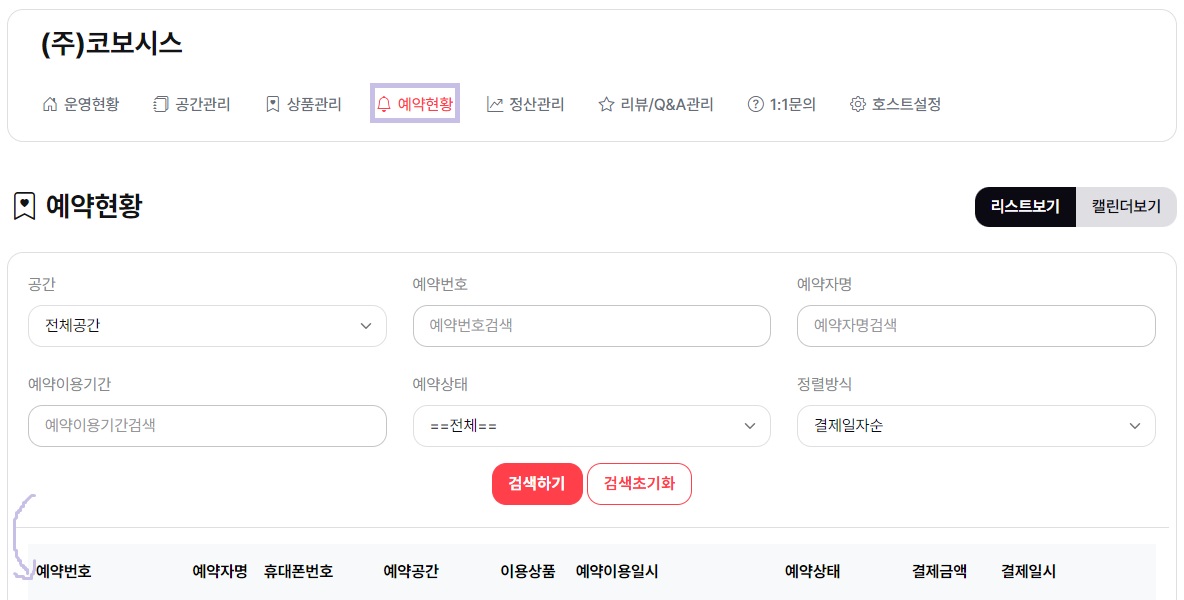Click the 검색초기화 reset button
Viewport: 1184px width, 600px height.
pos(639,484)
